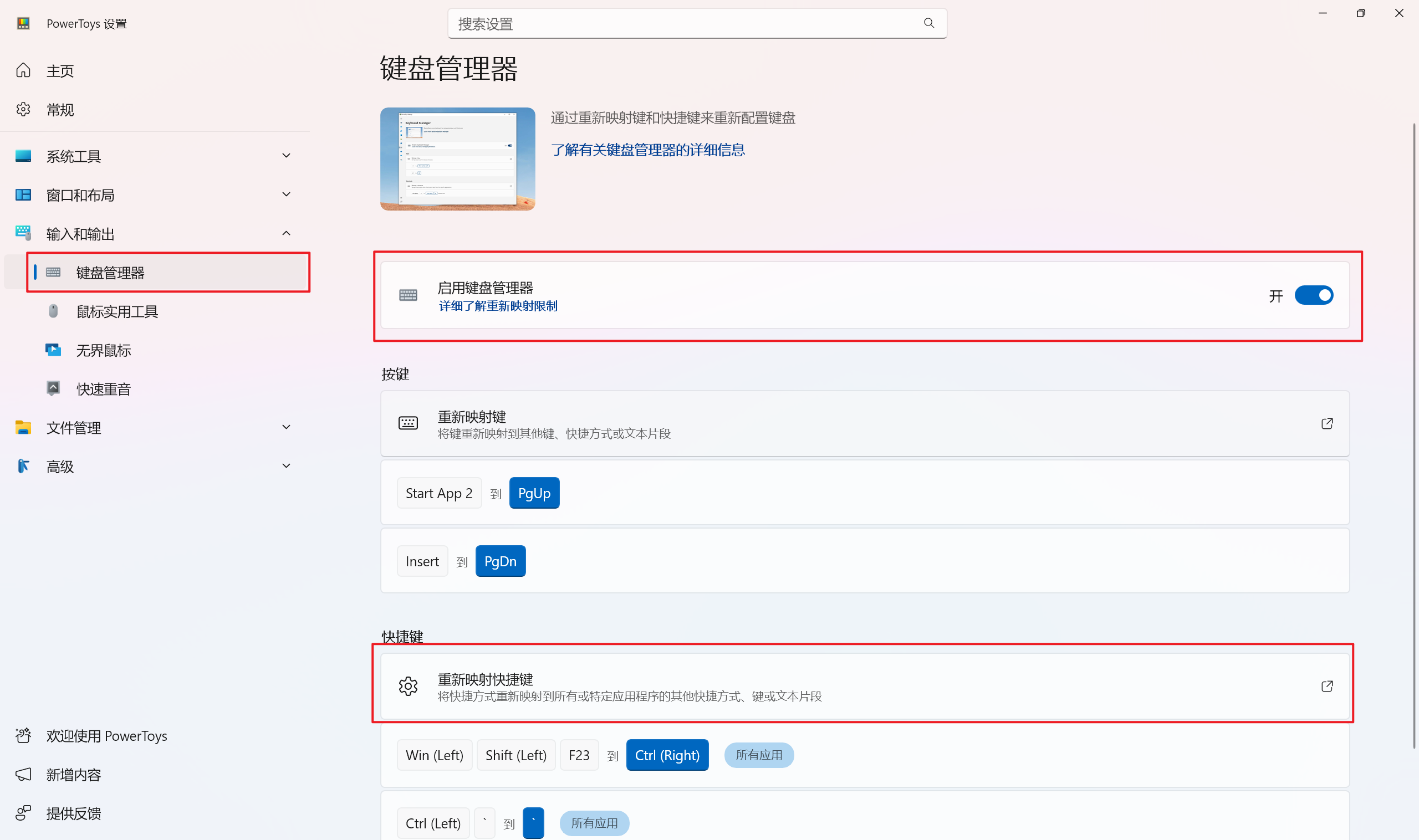Screen dimensions: 1419x840
Task: Click the 无界鼠标 sidebar icon
Action: click(53, 350)
